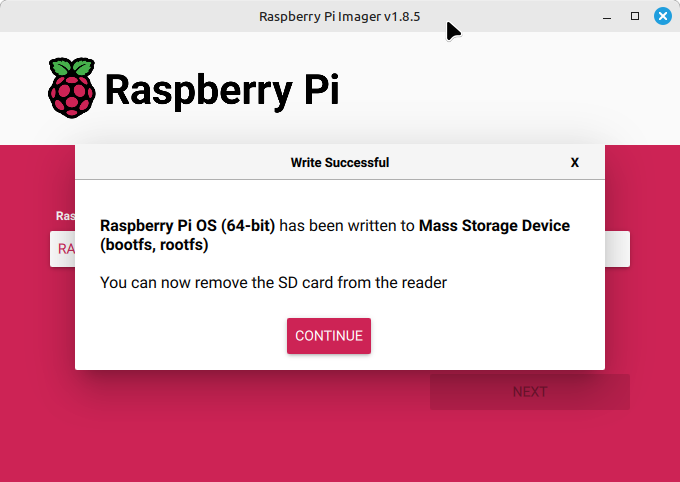Click the partially hidden "RA" device button
This screenshot has width=680, height=482.
[62, 249]
